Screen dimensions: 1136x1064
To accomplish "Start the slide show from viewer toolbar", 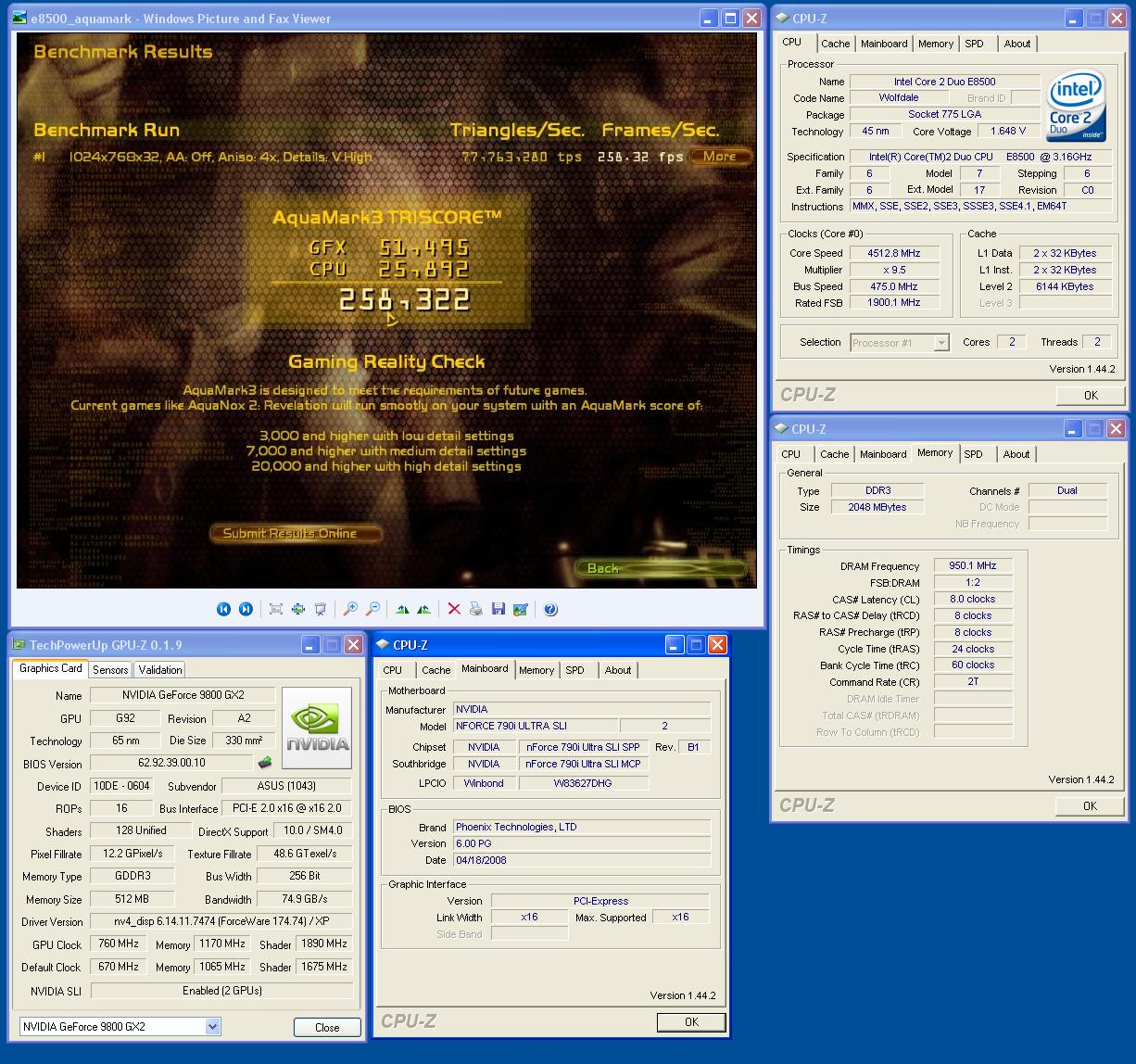I will (x=321, y=609).
